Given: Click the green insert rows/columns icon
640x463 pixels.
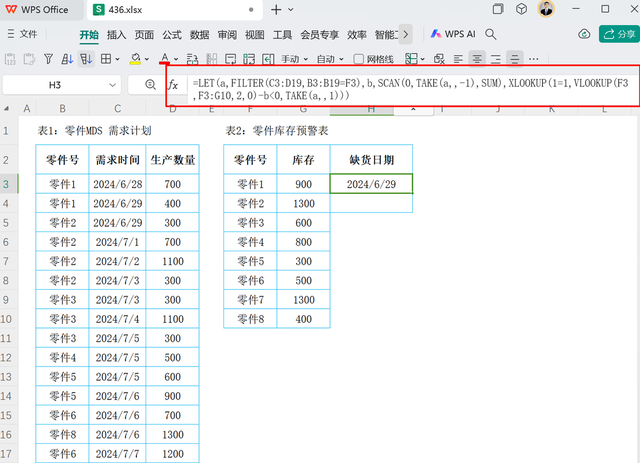Looking at the screenshot, I should click(x=249, y=59).
